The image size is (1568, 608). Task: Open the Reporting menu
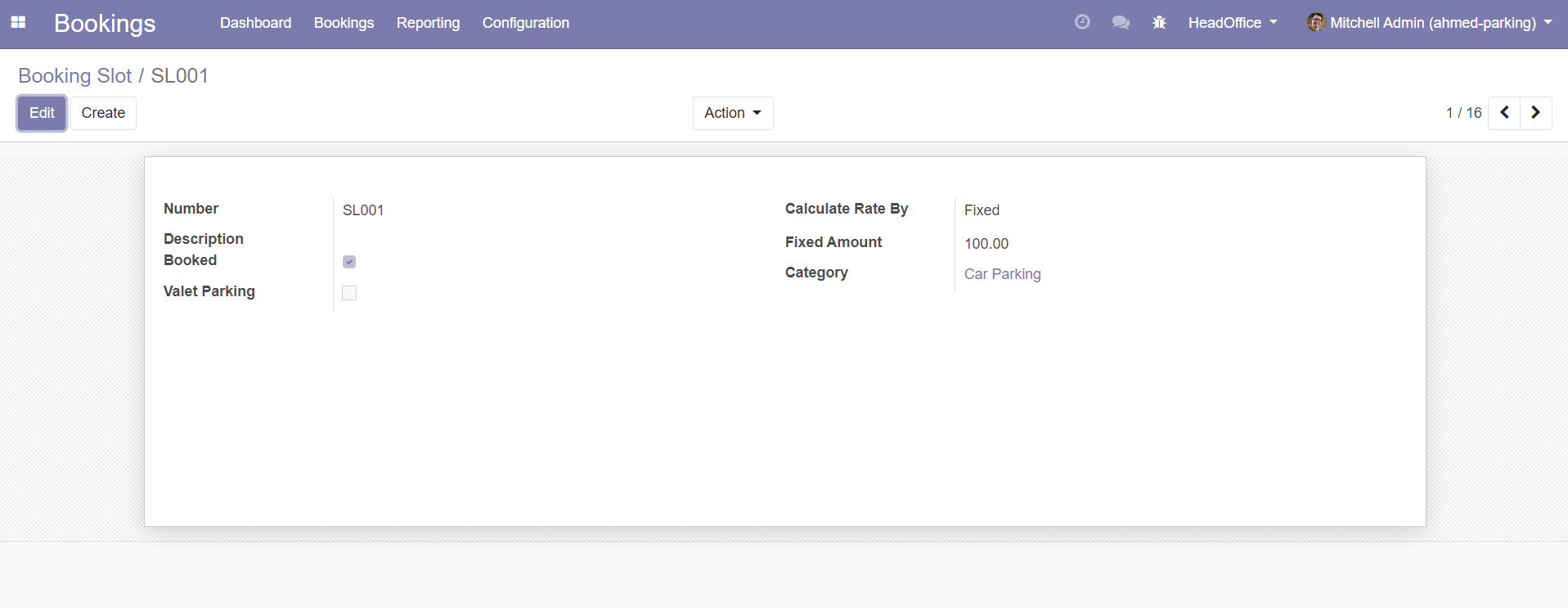click(x=428, y=23)
